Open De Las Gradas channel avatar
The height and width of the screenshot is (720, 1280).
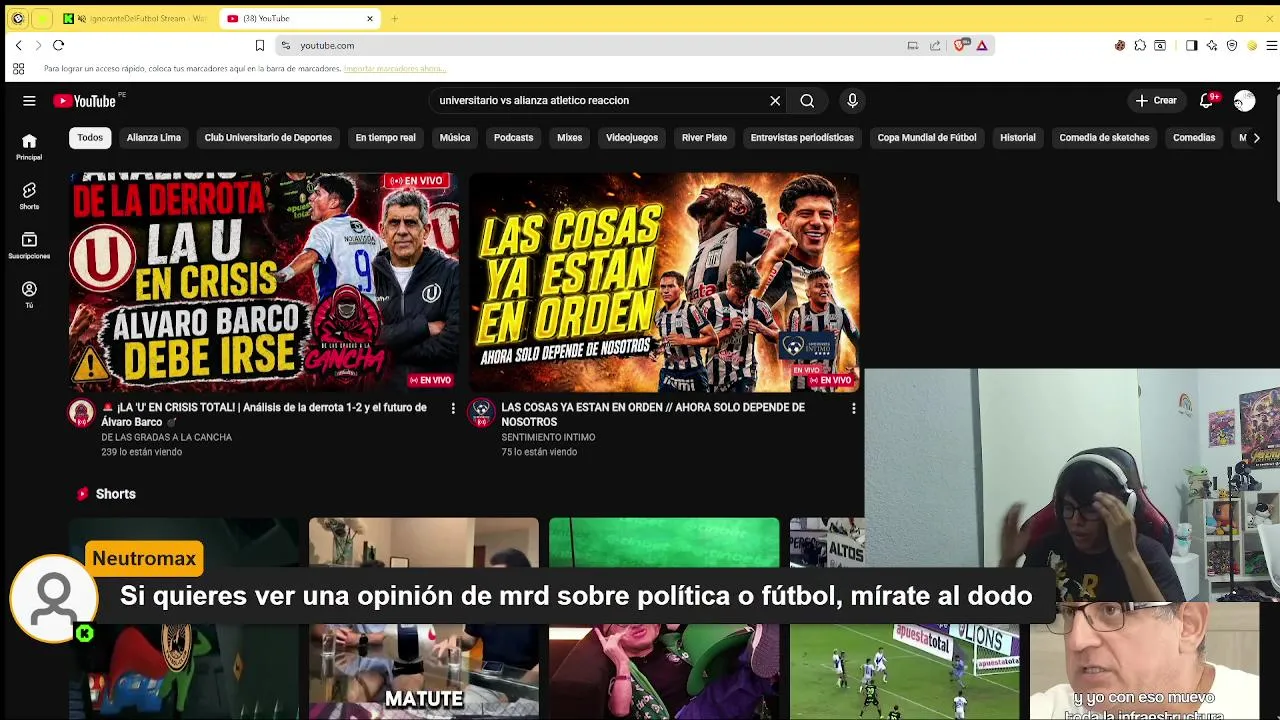click(x=81, y=413)
